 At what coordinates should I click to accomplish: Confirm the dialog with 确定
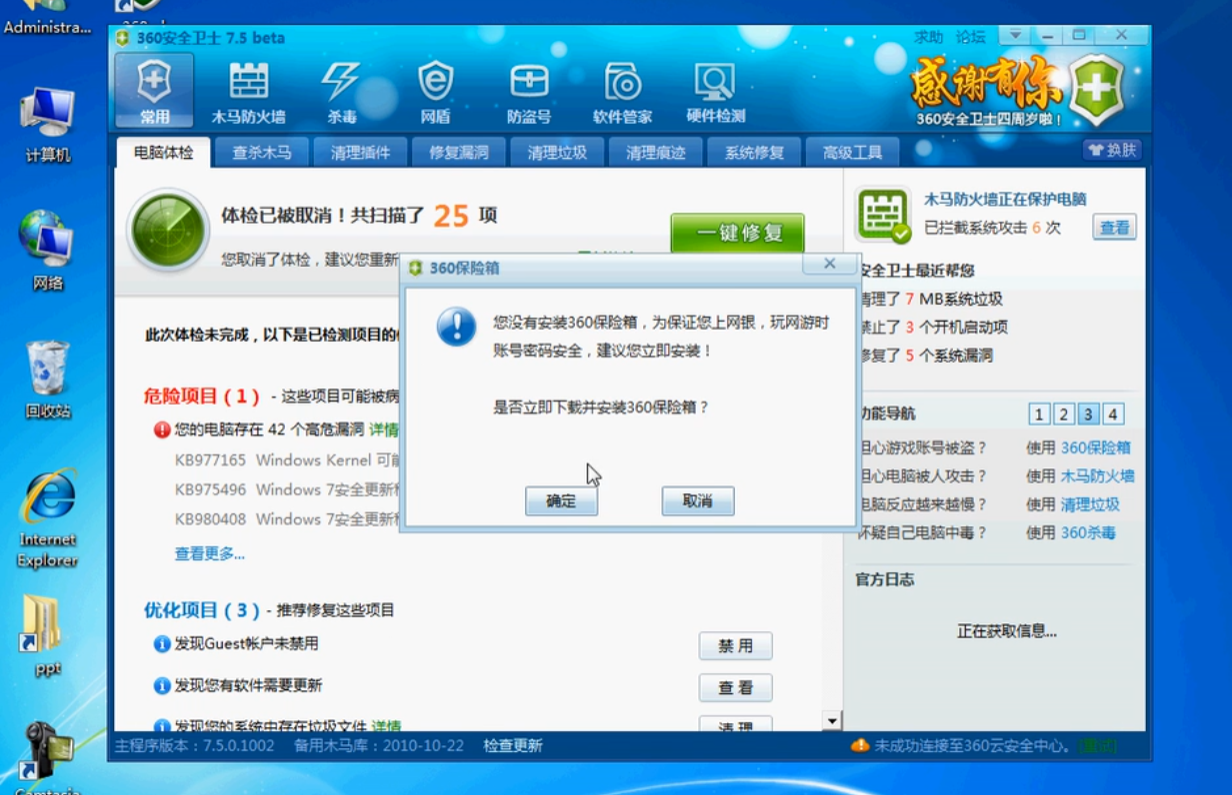[561, 502]
